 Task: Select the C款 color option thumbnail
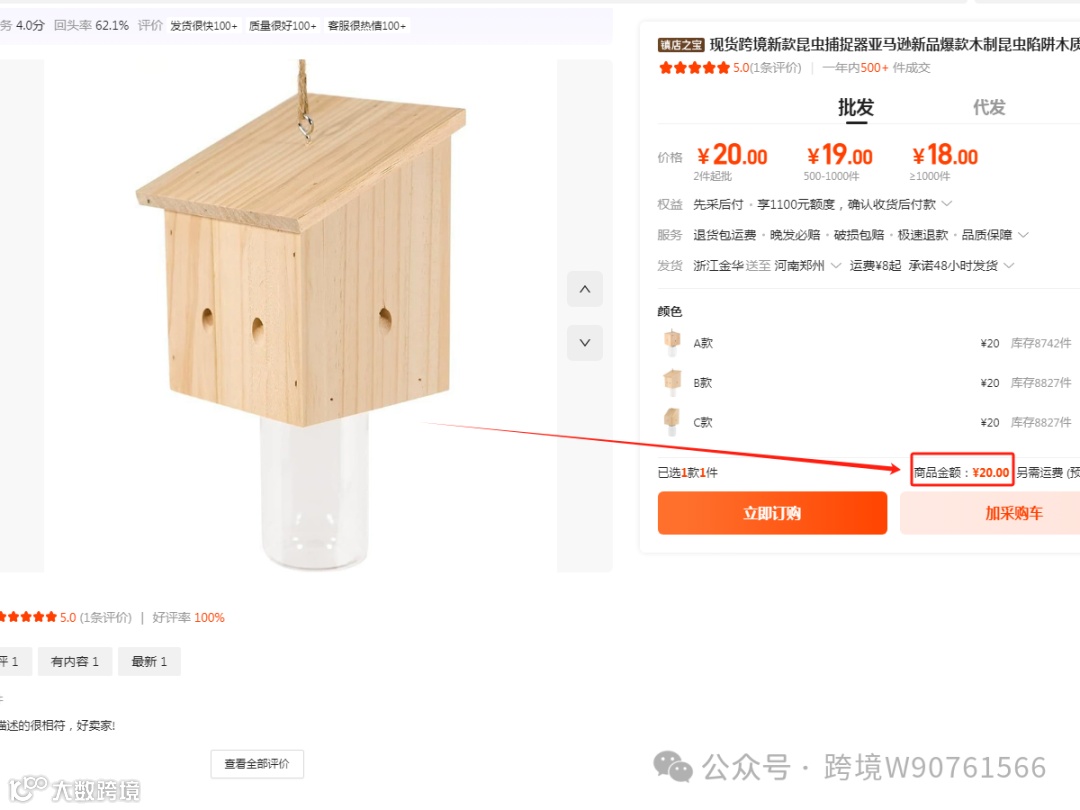click(x=672, y=422)
